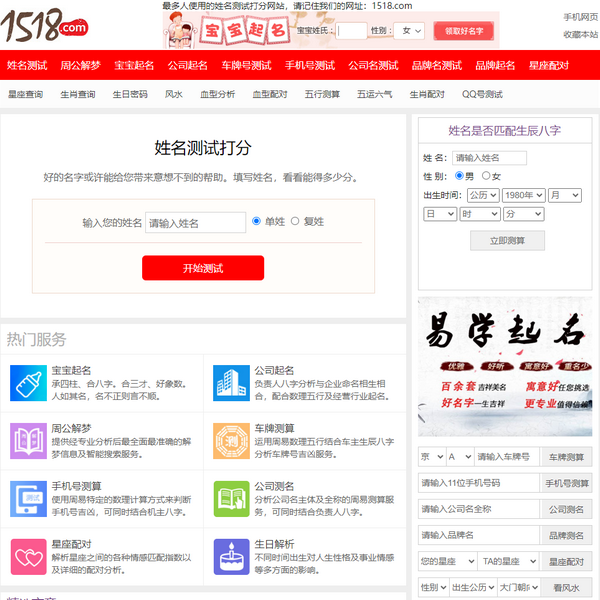Go to 风水 in the sub-navigation
The height and width of the screenshot is (600, 600).
(173, 95)
